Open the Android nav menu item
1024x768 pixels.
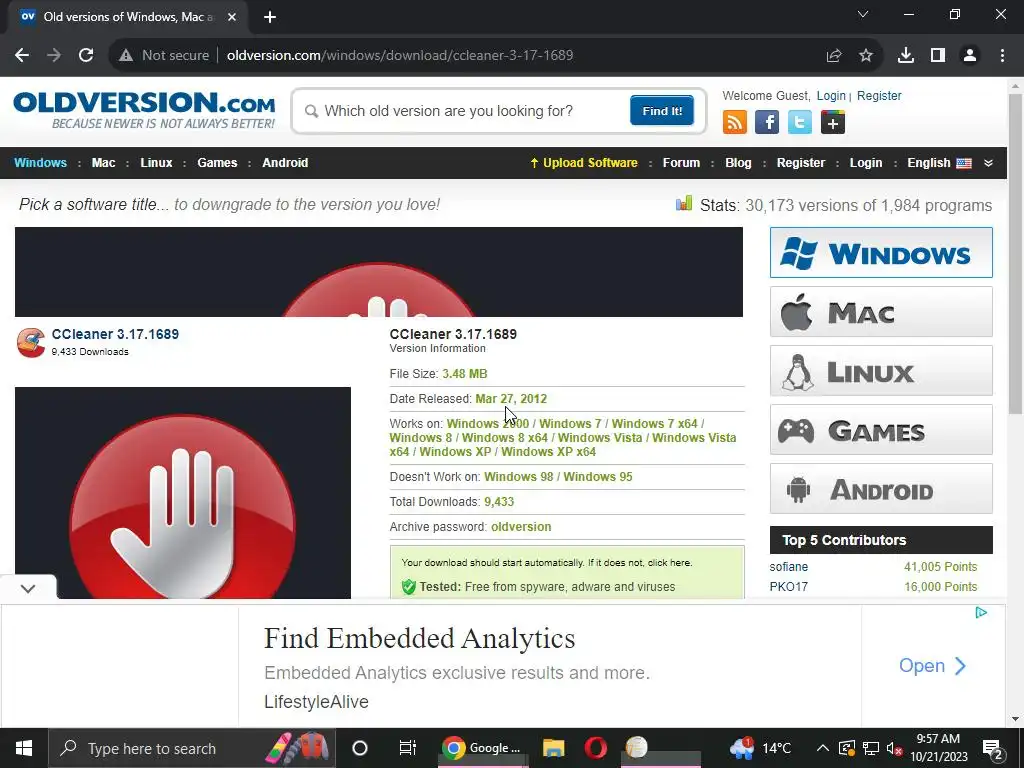coord(285,163)
